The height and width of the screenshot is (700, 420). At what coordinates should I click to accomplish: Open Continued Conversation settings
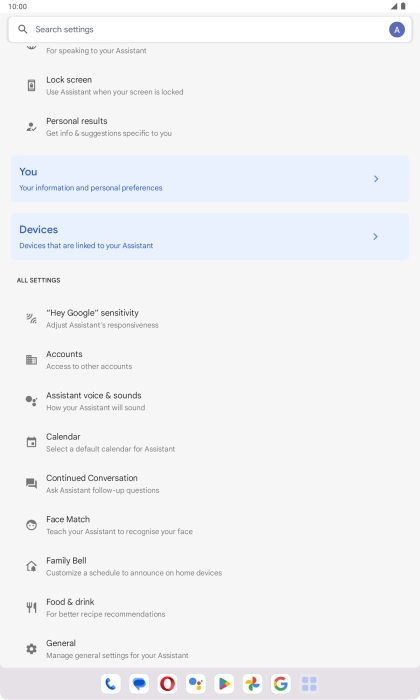coord(210,483)
